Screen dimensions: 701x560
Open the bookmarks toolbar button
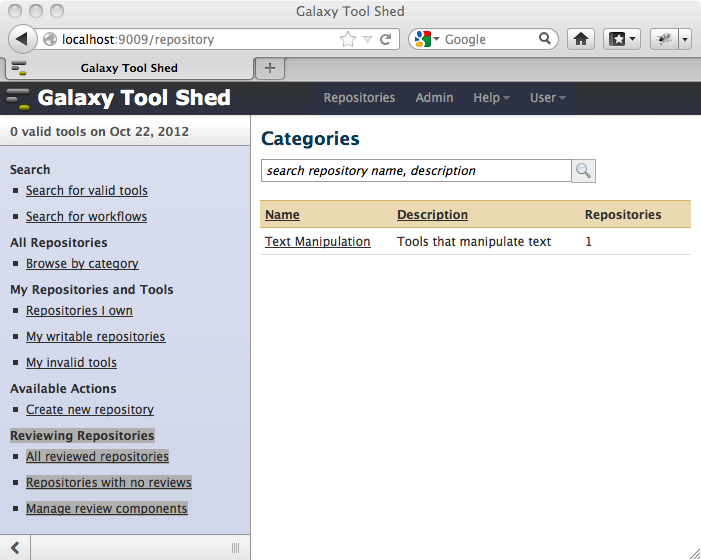click(621, 39)
